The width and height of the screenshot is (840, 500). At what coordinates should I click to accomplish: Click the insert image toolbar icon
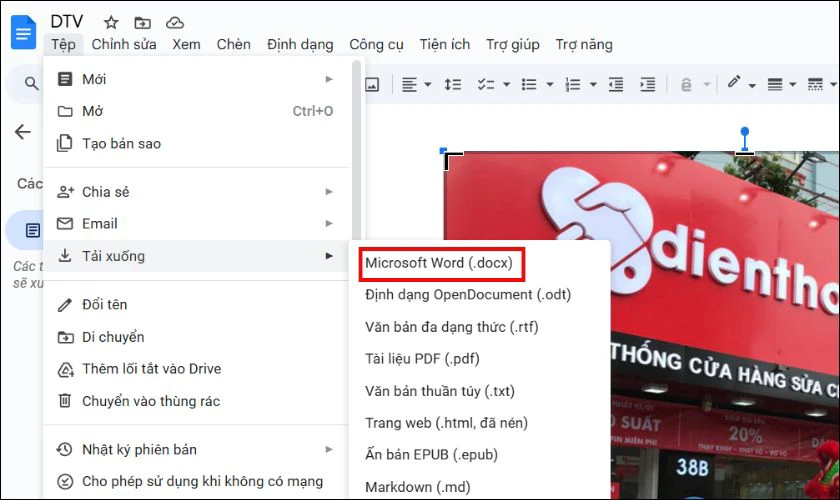tap(372, 84)
